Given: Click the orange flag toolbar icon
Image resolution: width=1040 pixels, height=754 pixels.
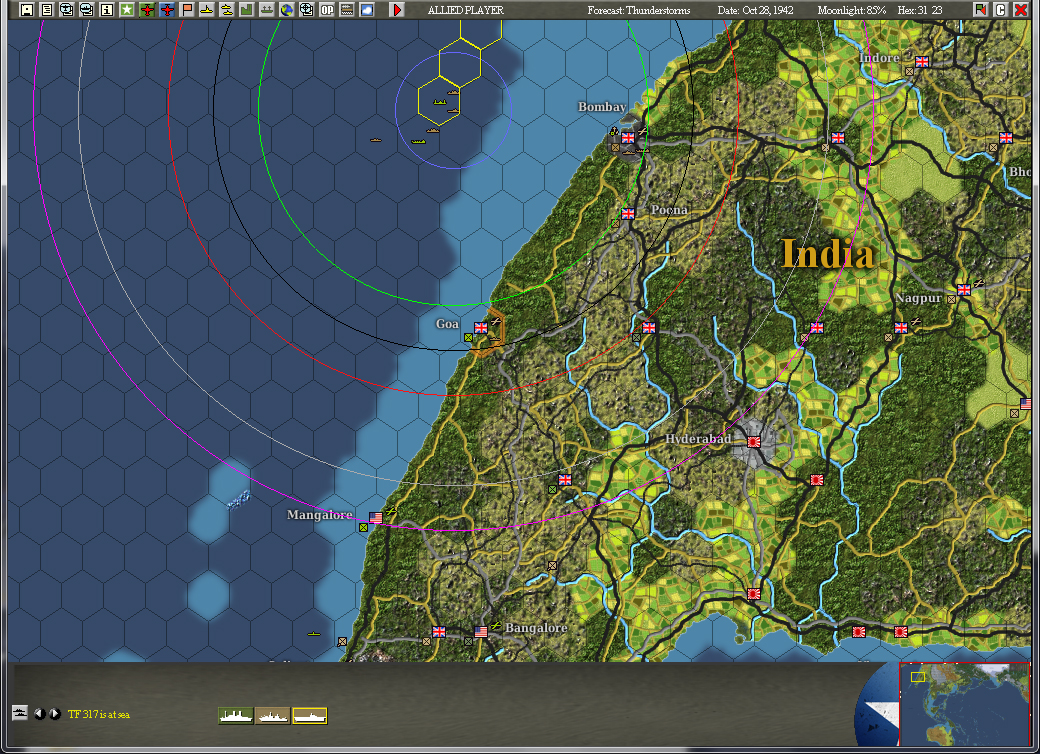Looking at the screenshot, I should tap(187, 10).
